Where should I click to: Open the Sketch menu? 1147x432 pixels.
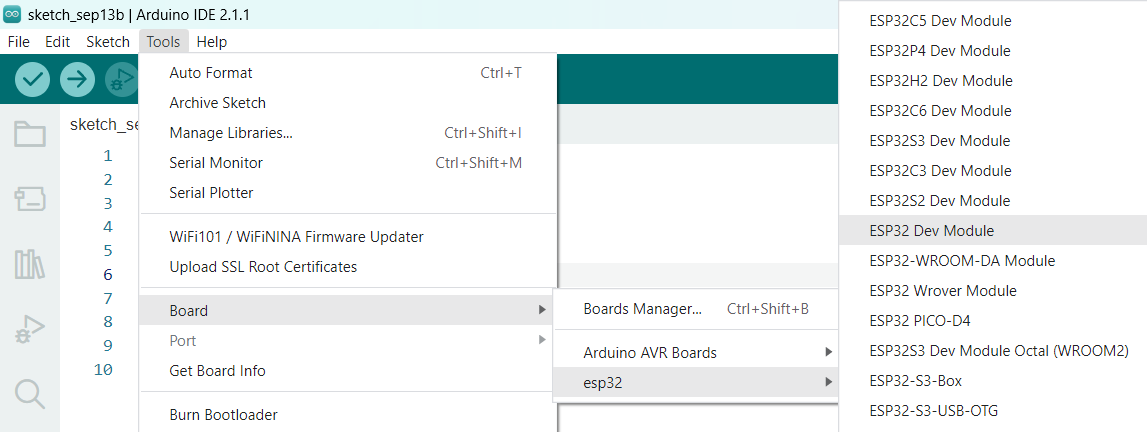(x=108, y=42)
